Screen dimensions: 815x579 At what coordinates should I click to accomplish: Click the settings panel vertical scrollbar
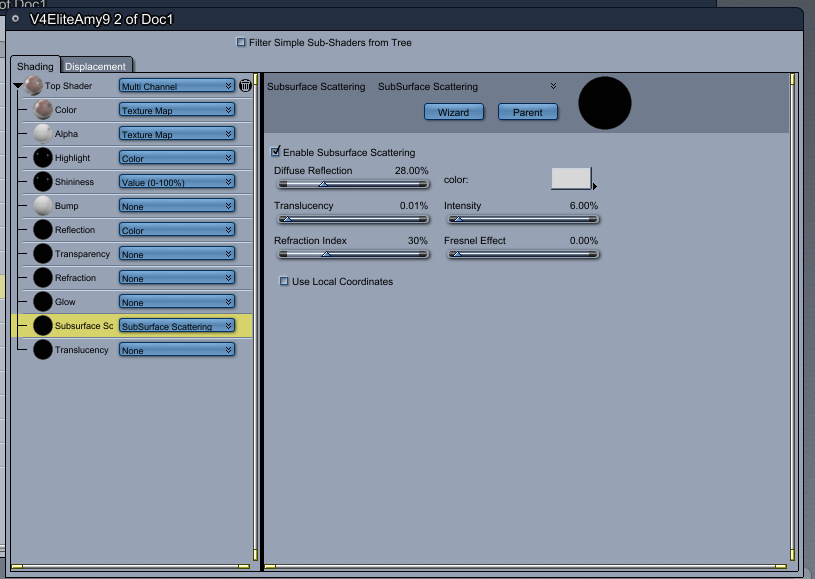click(792, 317)
